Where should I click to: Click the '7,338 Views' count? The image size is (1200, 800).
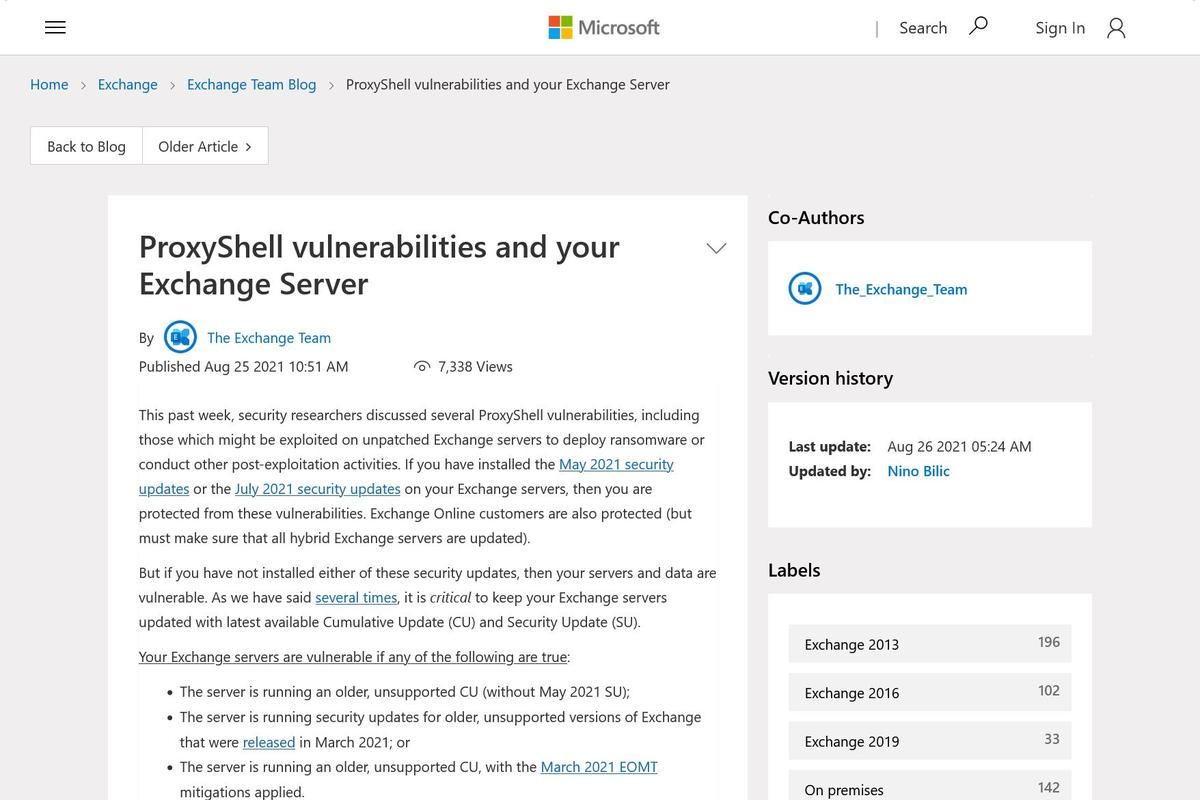click(x=475, y=366)
